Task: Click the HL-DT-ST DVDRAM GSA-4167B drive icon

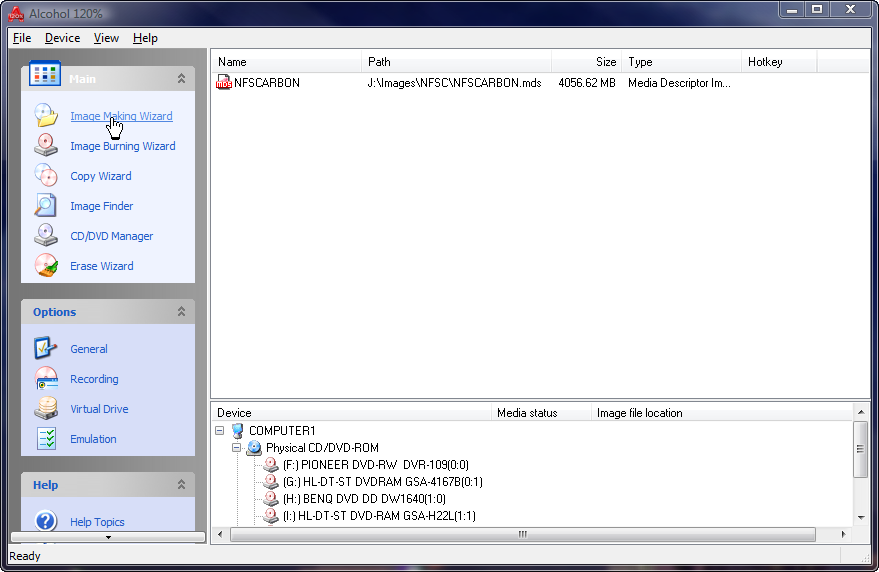Action: click(x=271, y=481)
